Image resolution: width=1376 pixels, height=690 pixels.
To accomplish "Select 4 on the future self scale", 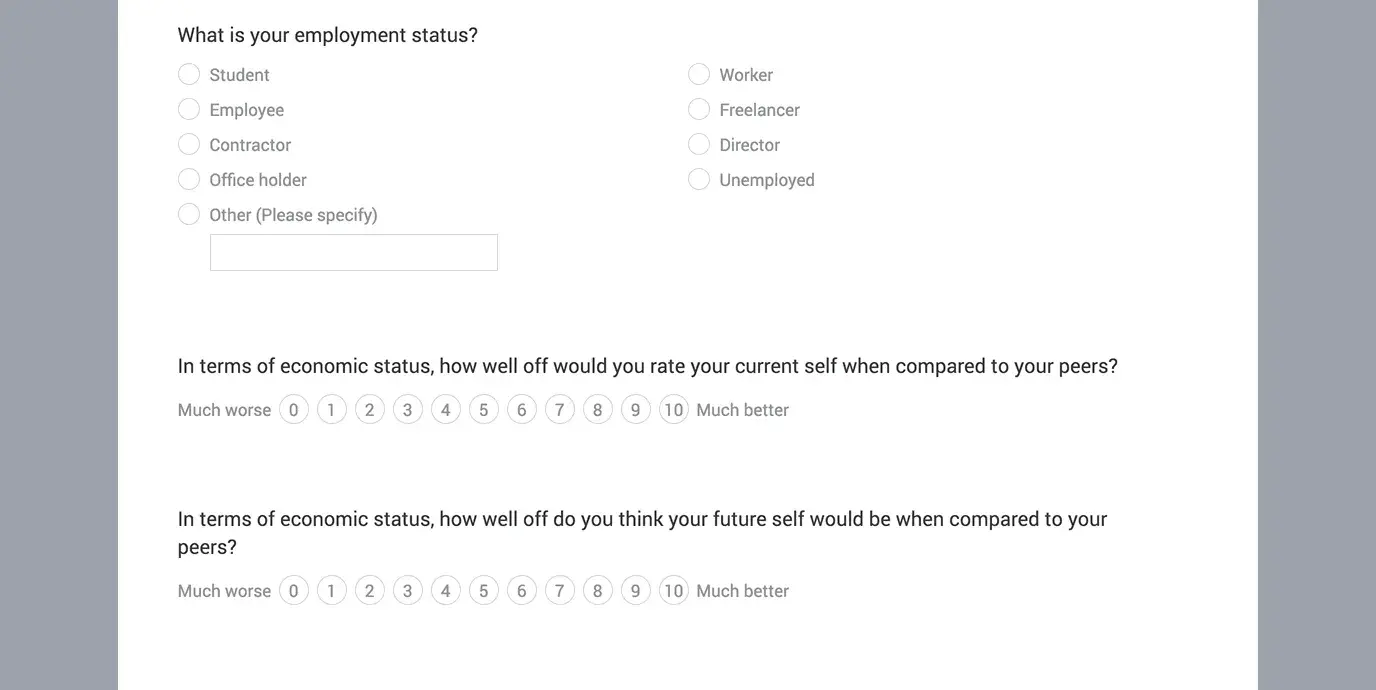I will tap(445, 590).
